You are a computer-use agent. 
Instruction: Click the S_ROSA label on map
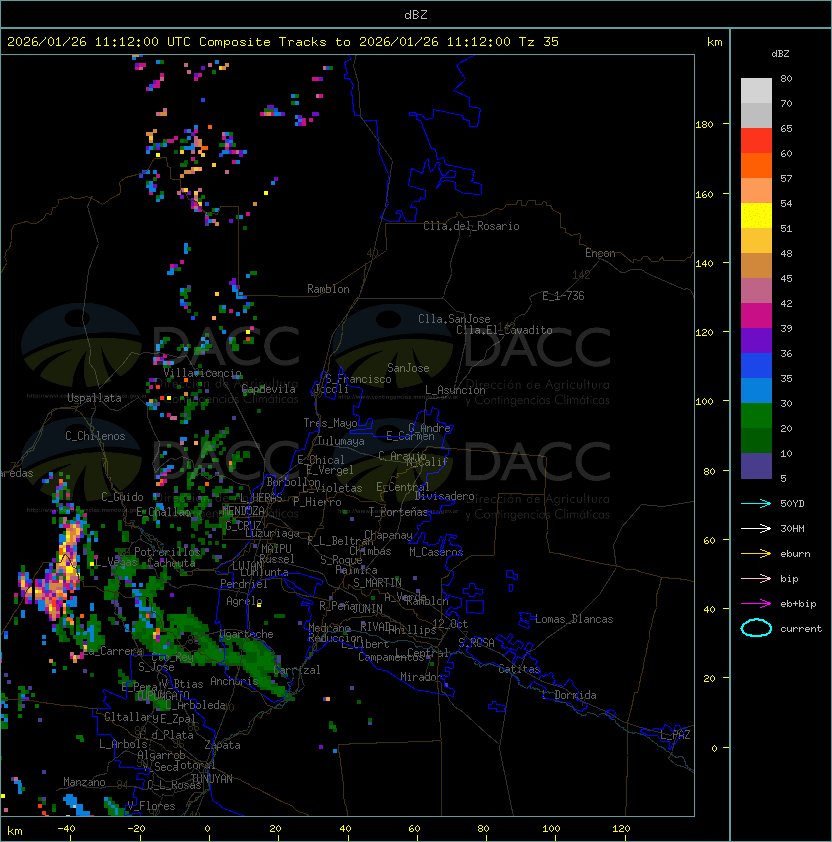point(476,643)
